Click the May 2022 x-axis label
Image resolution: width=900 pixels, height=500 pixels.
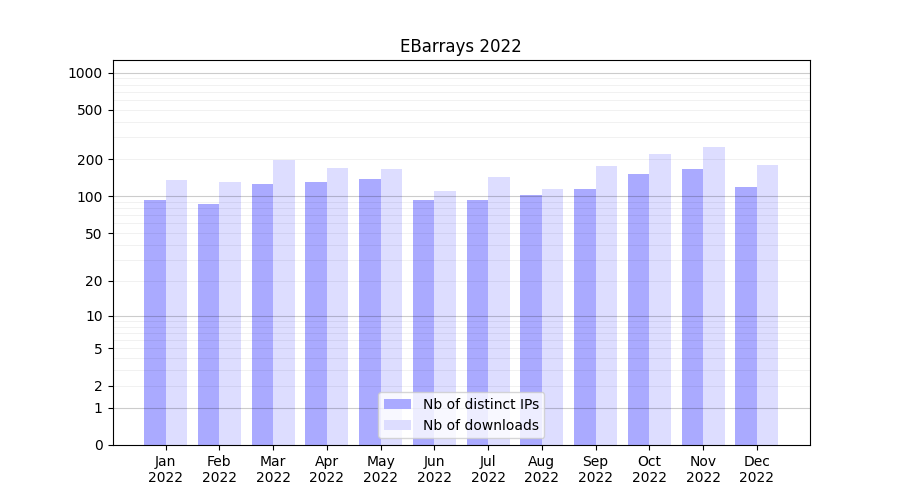click(x=380, y=469)
